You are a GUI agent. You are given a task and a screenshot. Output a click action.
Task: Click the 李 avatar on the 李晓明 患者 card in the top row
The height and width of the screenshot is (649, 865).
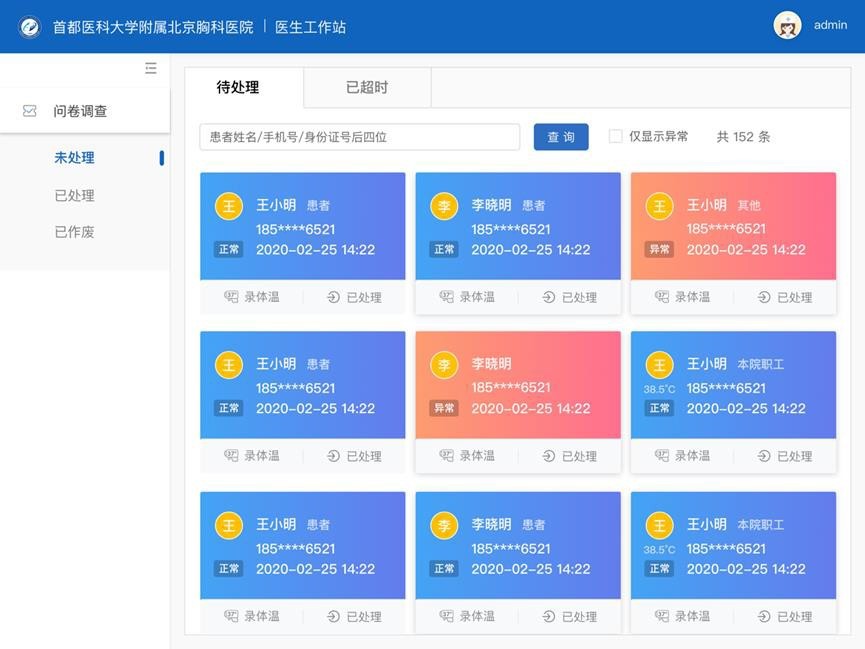click(444, 206)
